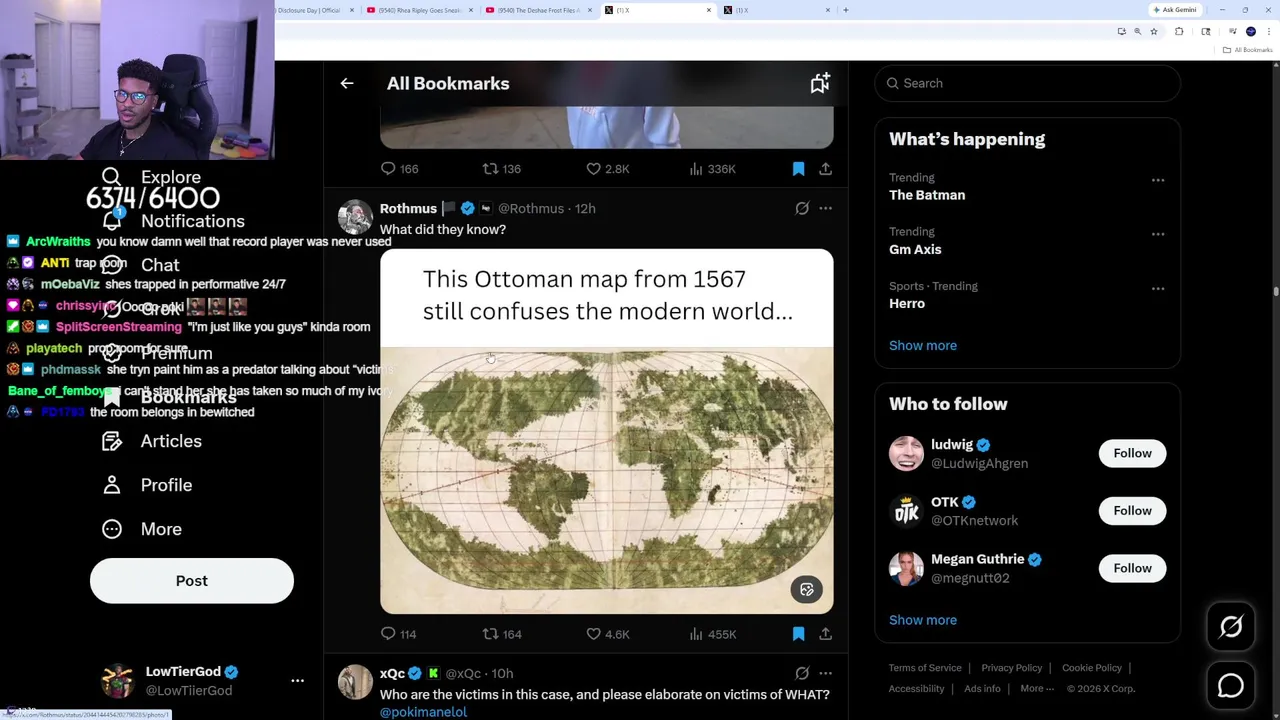Open more options for Herro trend
Screen dimensions: 1280x720
[1158, 288]
